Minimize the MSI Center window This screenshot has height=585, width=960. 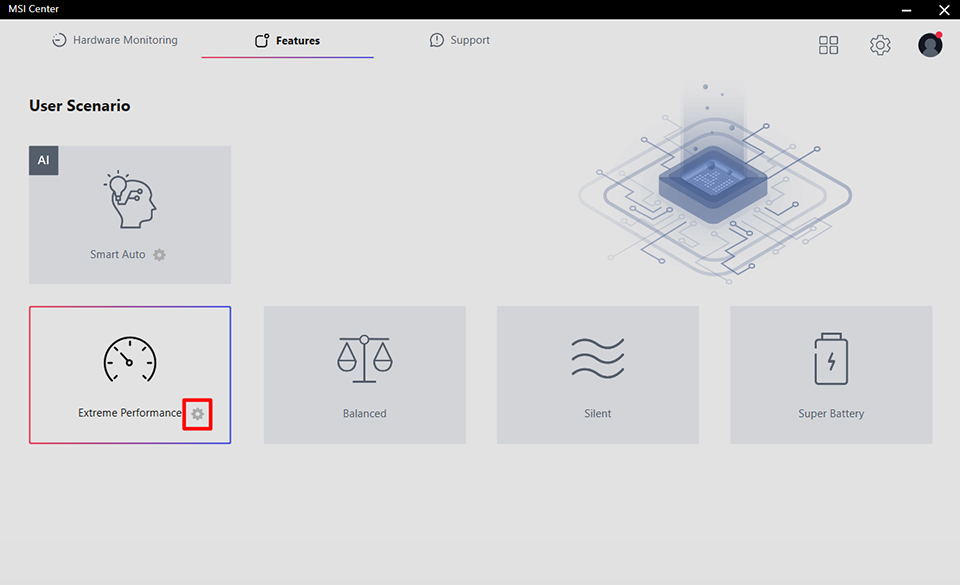pos(906,10)
